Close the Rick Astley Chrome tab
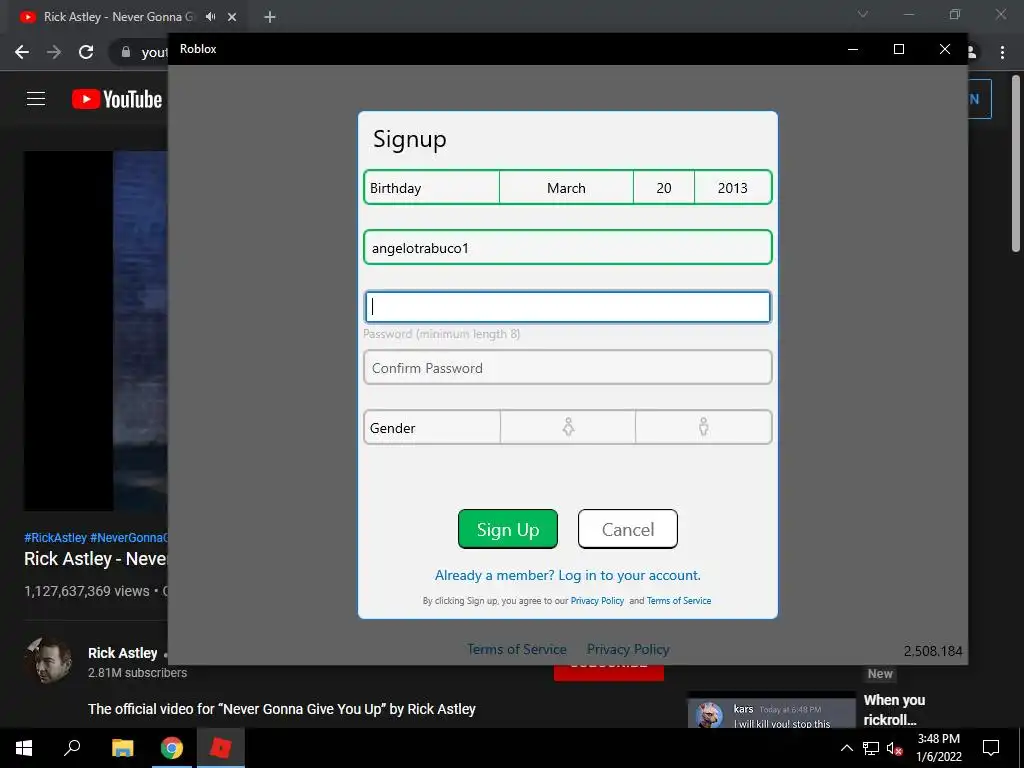 [x=232, y=17]
